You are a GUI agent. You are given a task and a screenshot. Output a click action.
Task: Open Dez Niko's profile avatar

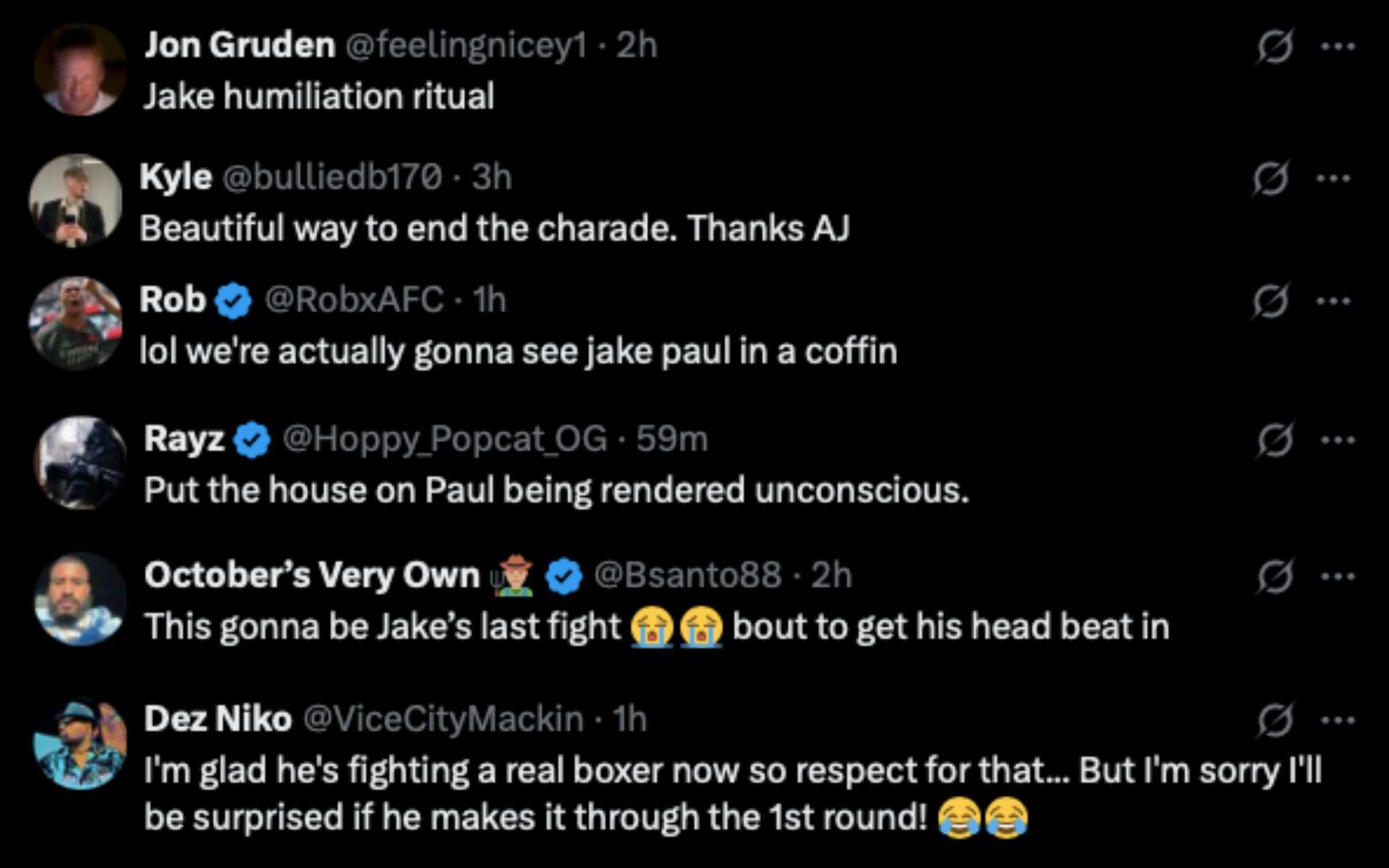[x=80, y=743]
